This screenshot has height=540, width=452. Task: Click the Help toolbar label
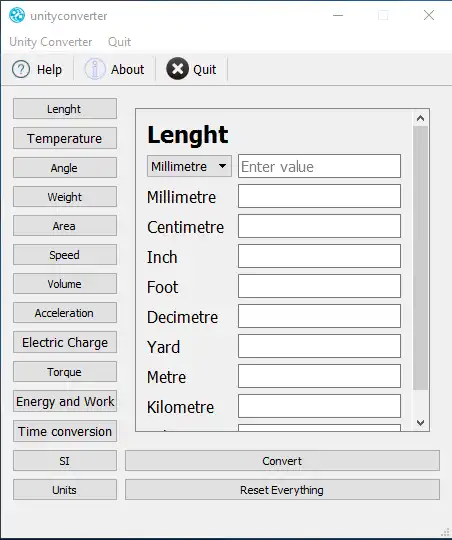(x=50, y=70)
